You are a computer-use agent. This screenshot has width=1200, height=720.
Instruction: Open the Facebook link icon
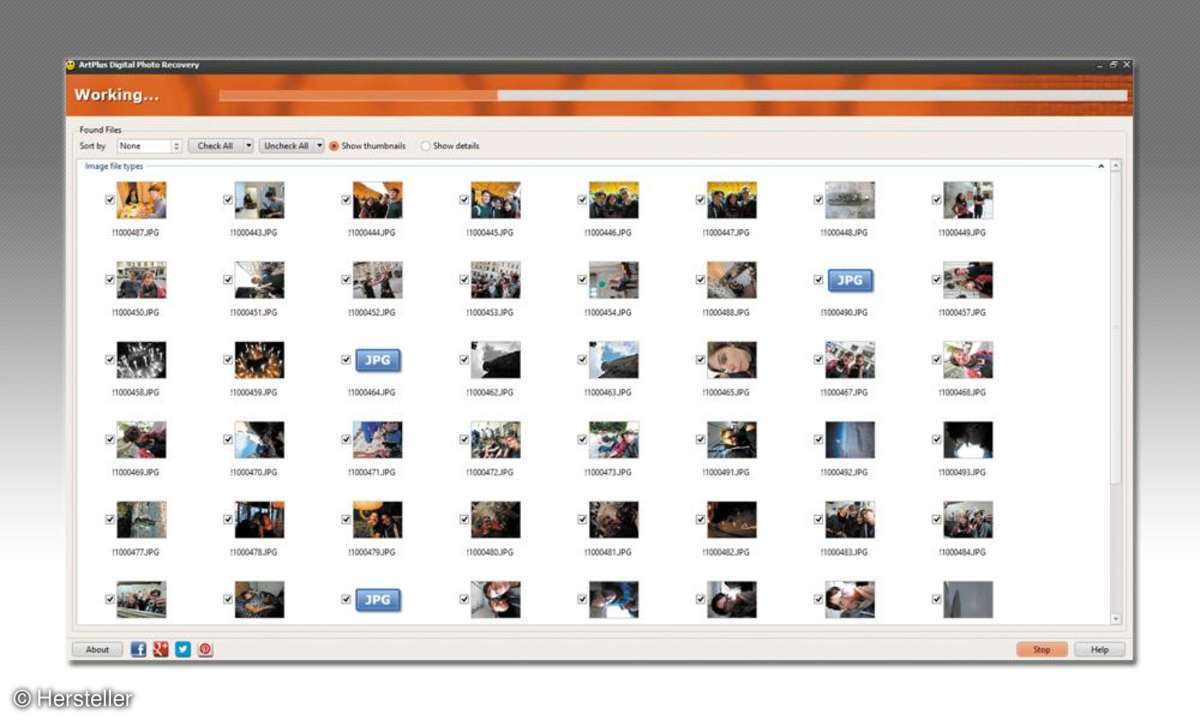[138, 649]
